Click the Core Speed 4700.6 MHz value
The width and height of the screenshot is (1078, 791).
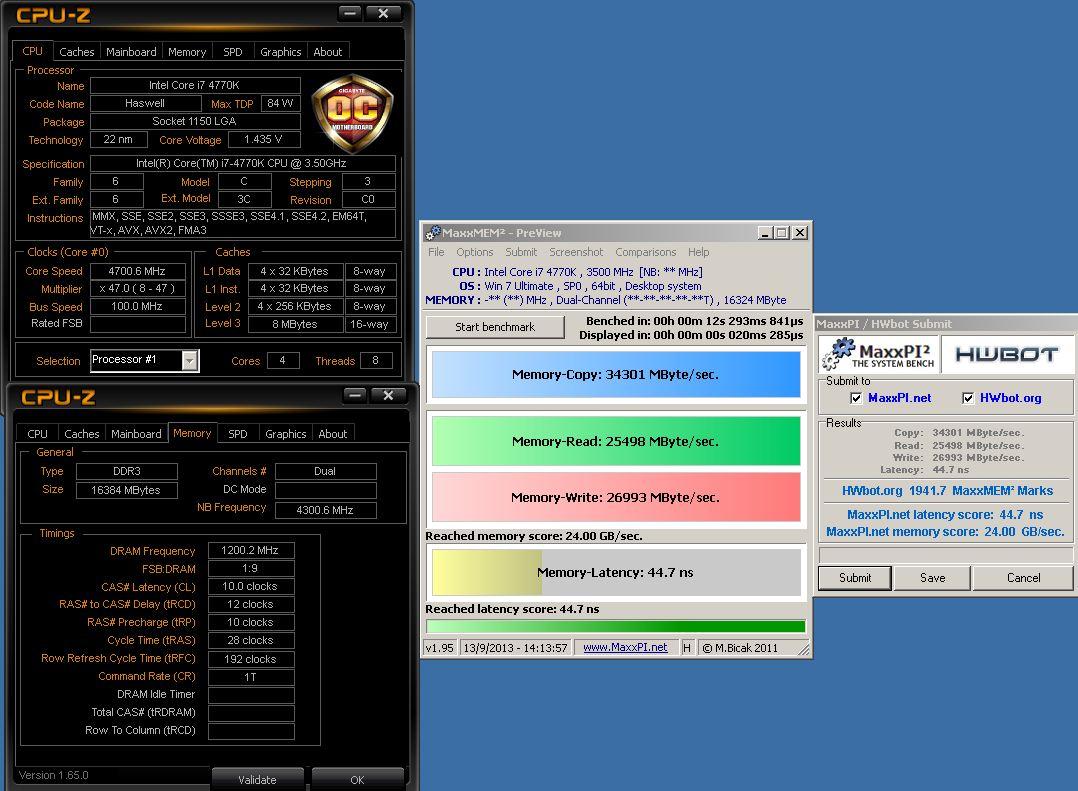click(x=137, y=271)
